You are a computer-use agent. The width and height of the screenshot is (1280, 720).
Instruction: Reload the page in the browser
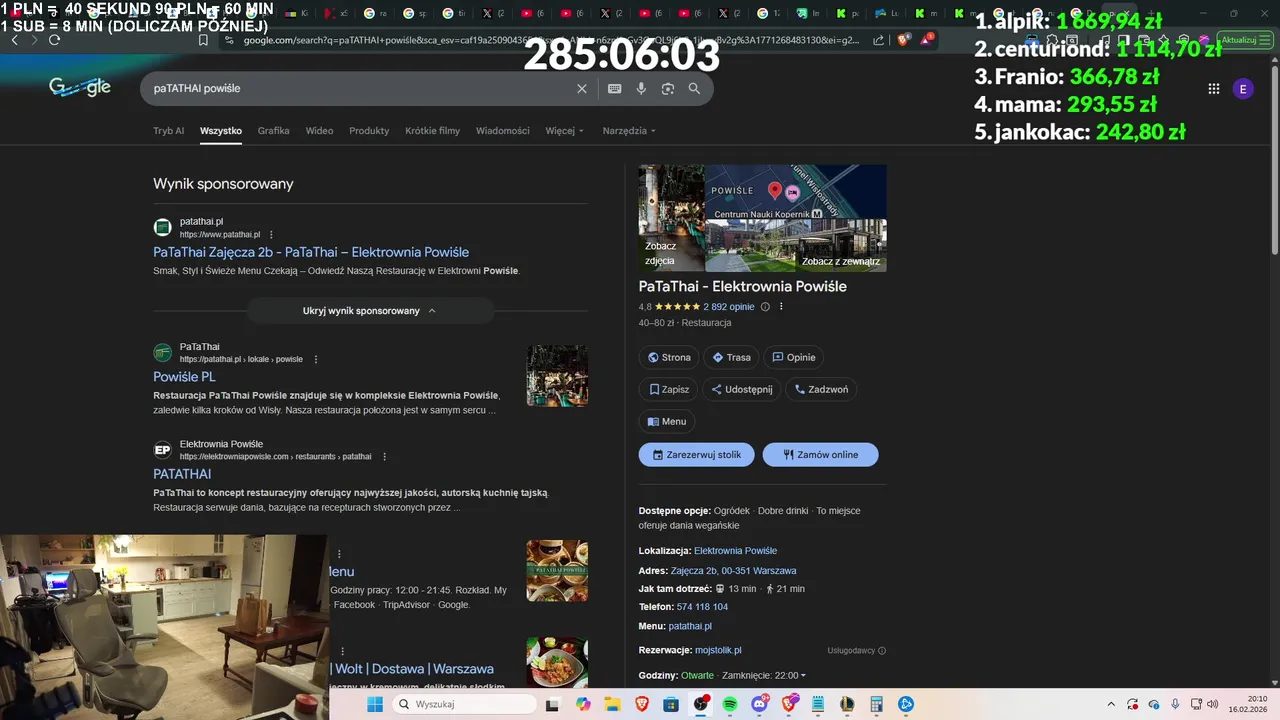pyautogui.click(x=54, y=40)
